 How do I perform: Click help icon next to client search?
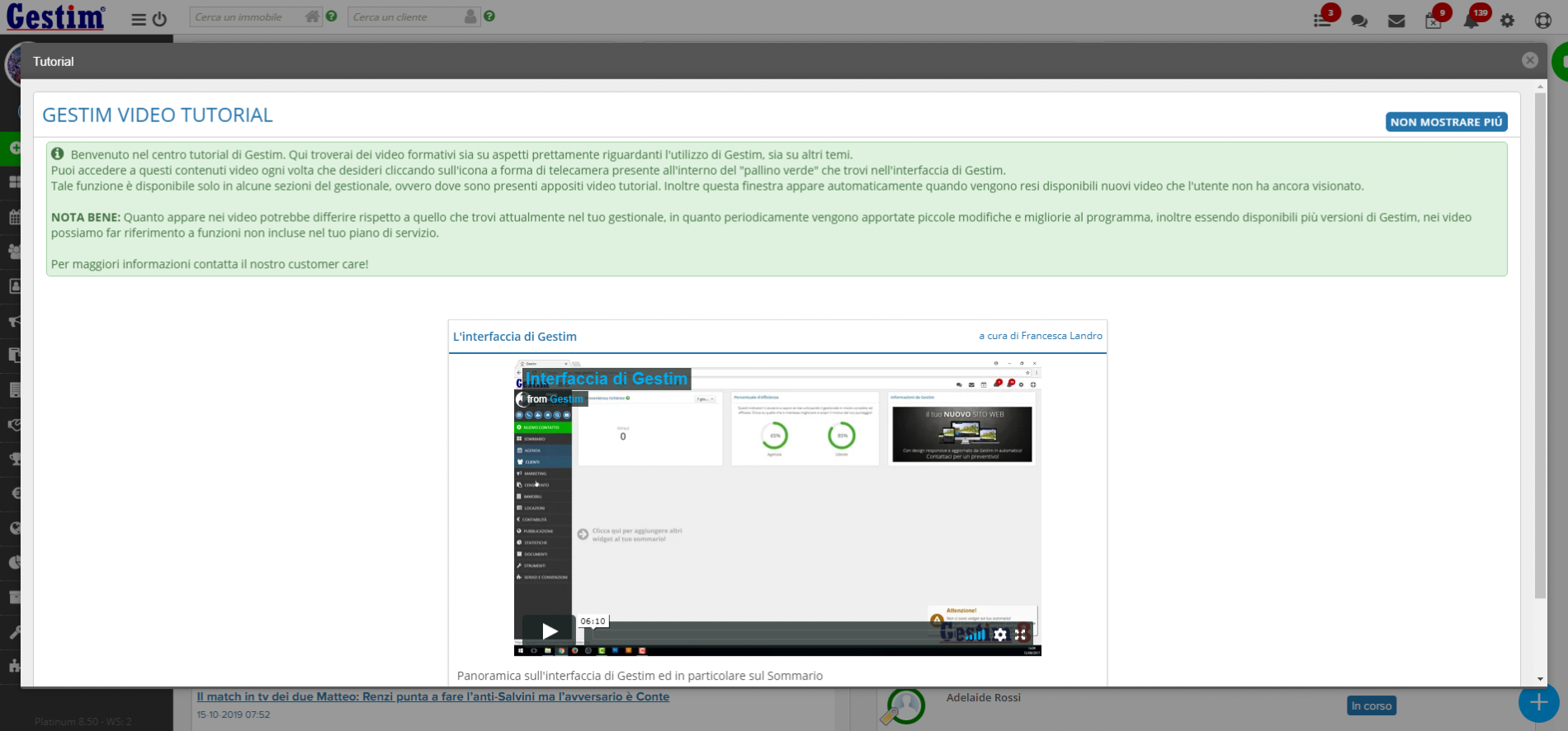tap(489, 17)
